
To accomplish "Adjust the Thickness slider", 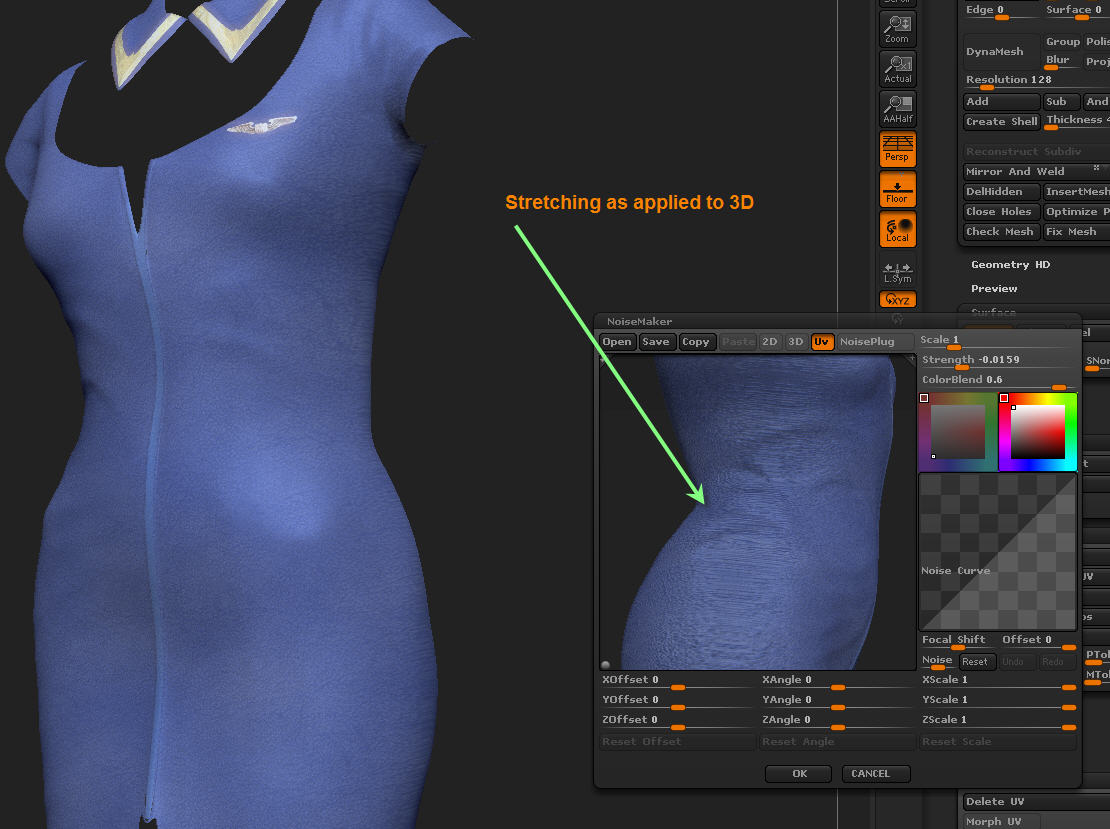I will 1077,122.
